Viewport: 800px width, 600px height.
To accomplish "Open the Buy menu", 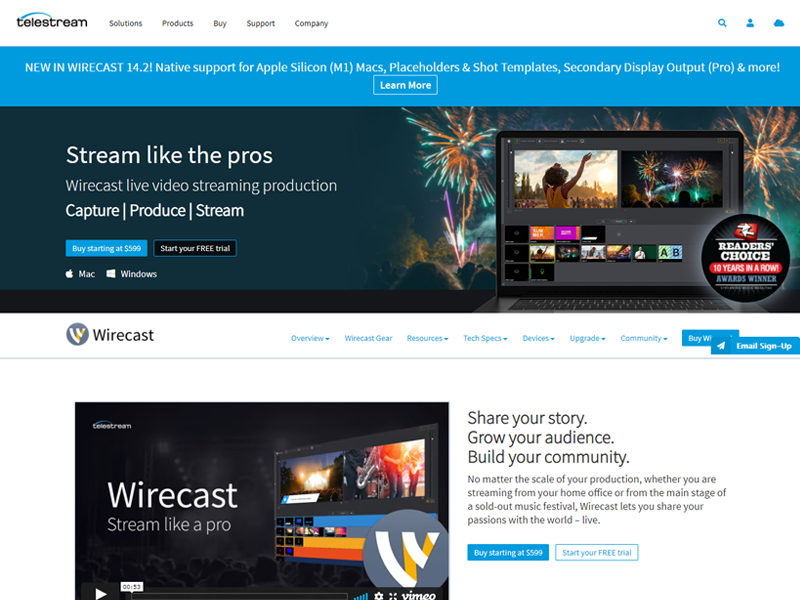I will [220, 23].
